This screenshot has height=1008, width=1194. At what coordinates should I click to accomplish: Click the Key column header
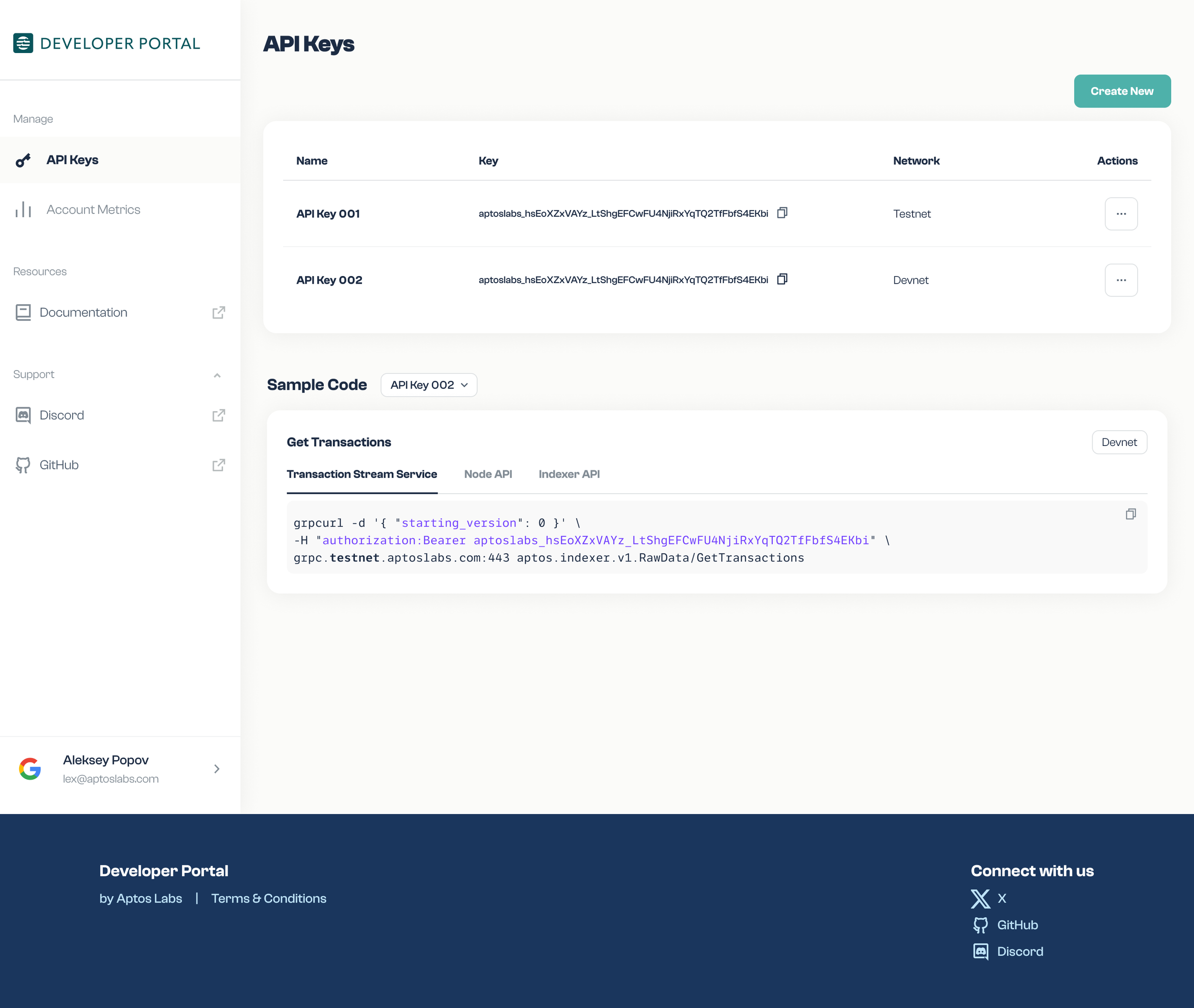pos(488,160)
